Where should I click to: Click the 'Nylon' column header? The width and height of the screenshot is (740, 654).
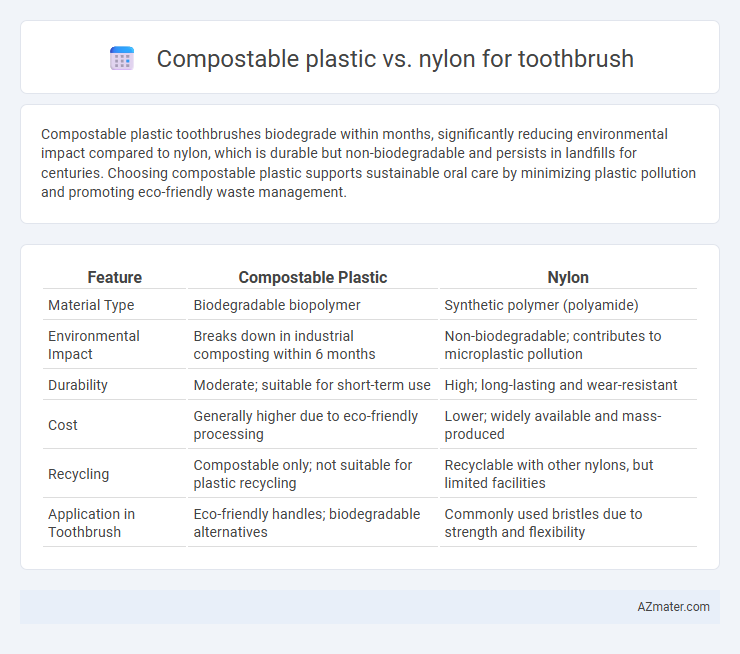tap(568, 277)
